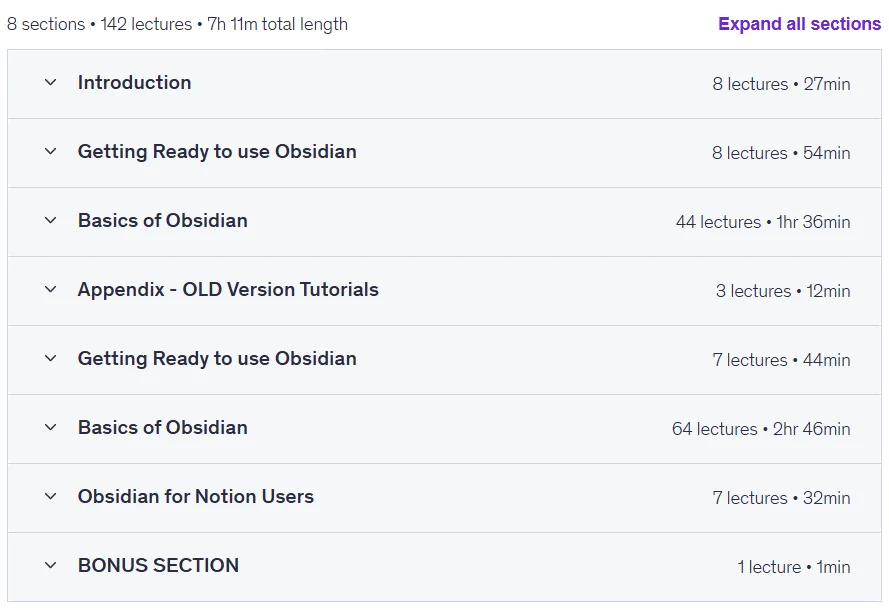This screenshot has height=610, width=889.
Task: Click the 'Expand all sections' link
Action: (x=799, y=24)
